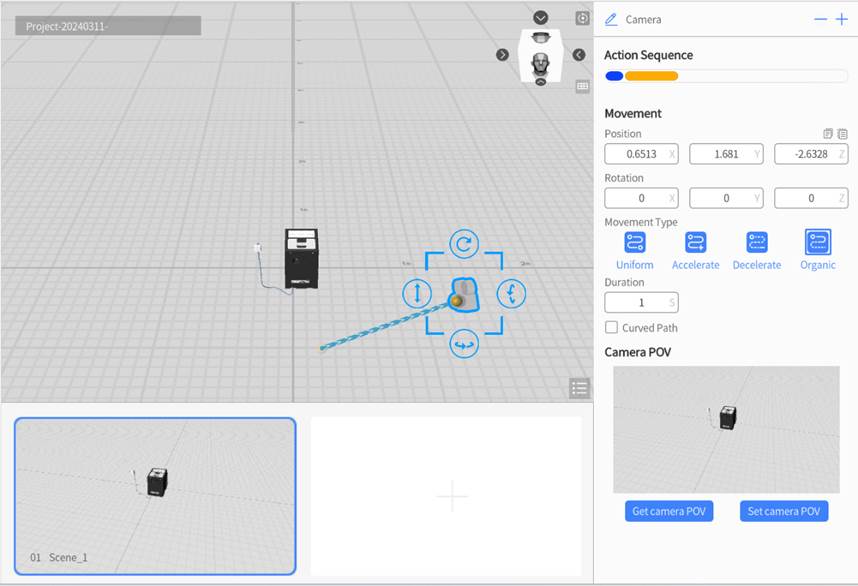Select Decelerate movement type
Viewport: 858px width, 586px height.
(x=757, y=242)
